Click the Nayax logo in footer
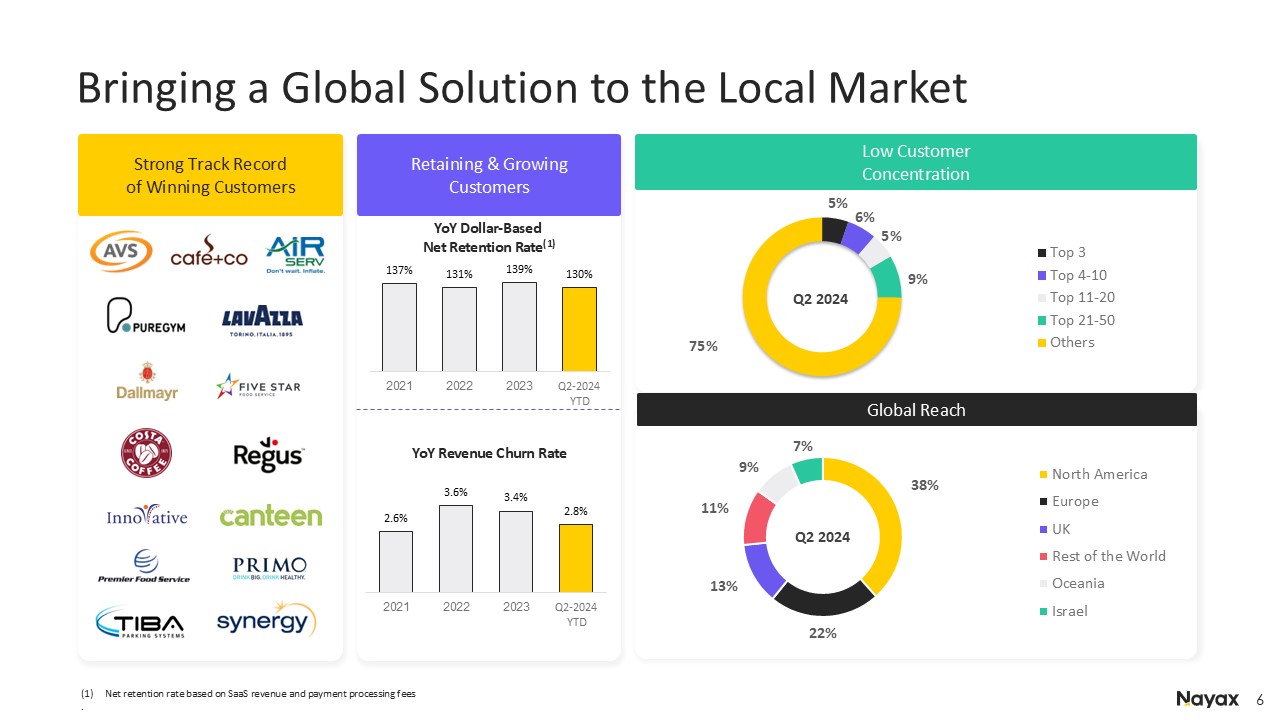The width and height of the screenshot is (1280, 720). (x=1207, y=698)
